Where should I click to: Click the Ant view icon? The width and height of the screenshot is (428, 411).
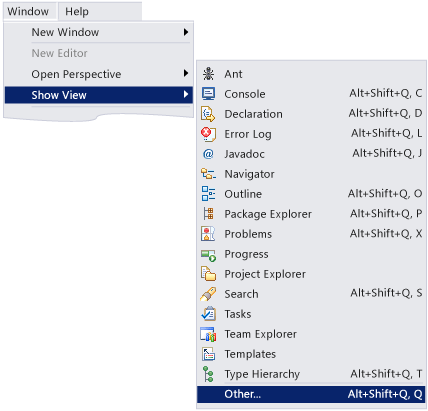pos(208,74)
